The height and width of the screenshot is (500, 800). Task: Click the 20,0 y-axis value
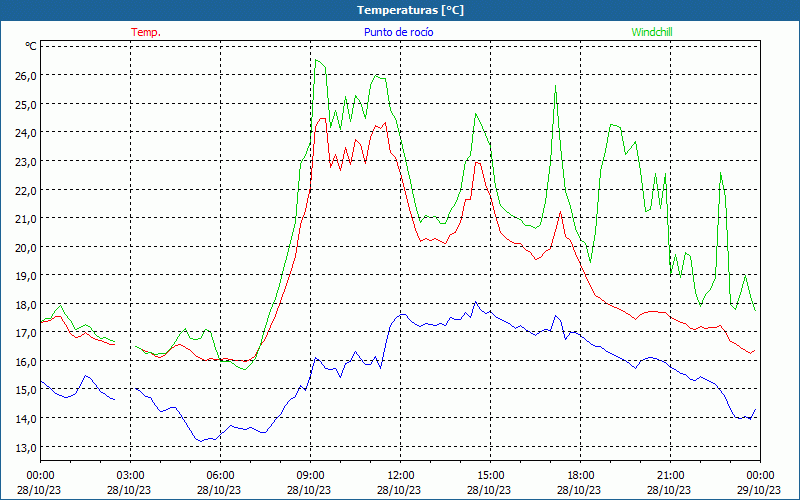26,247
